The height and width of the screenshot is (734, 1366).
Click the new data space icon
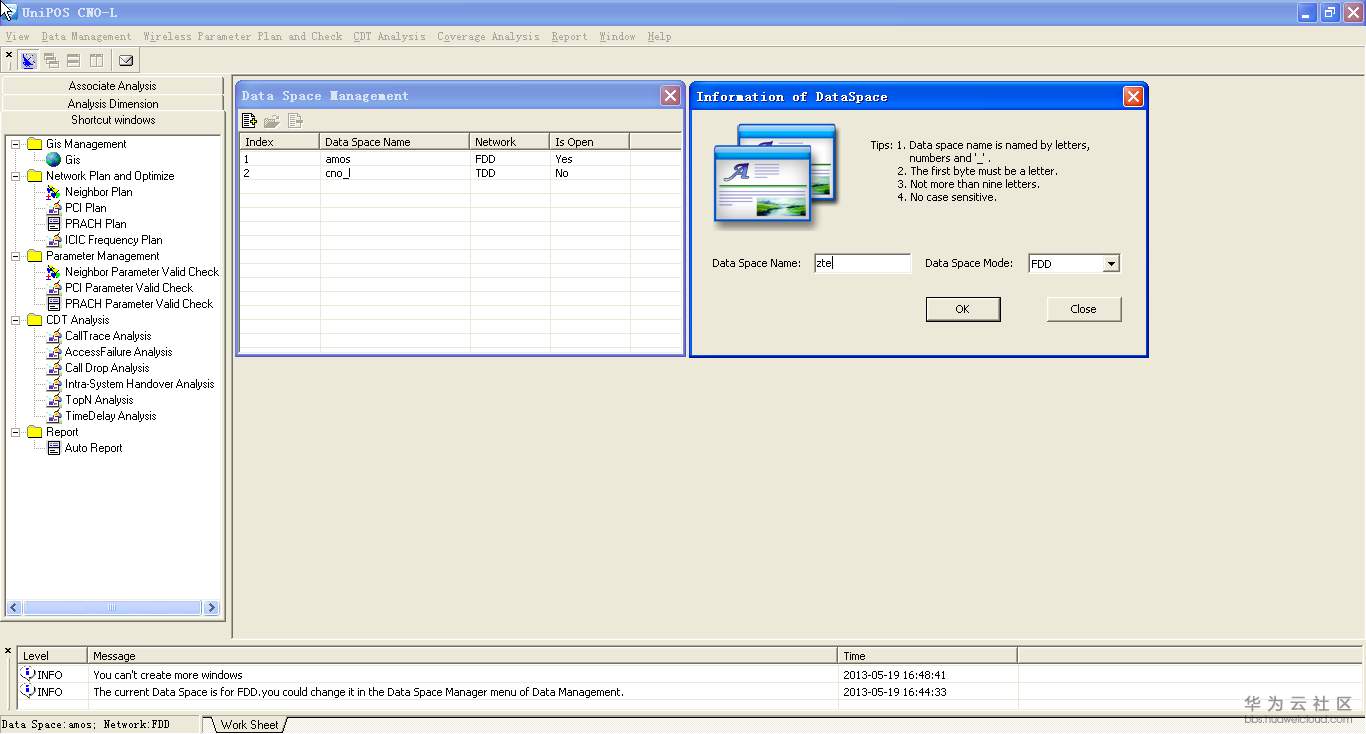pyautogui.click(x=250, y=121)
